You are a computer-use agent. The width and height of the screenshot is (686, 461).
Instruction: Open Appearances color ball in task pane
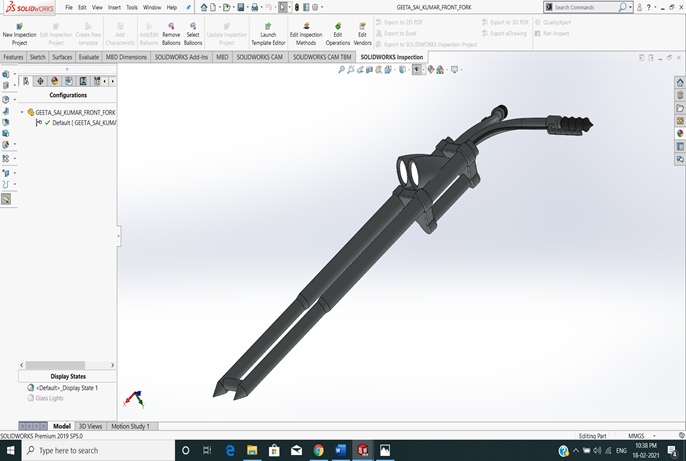680,133
